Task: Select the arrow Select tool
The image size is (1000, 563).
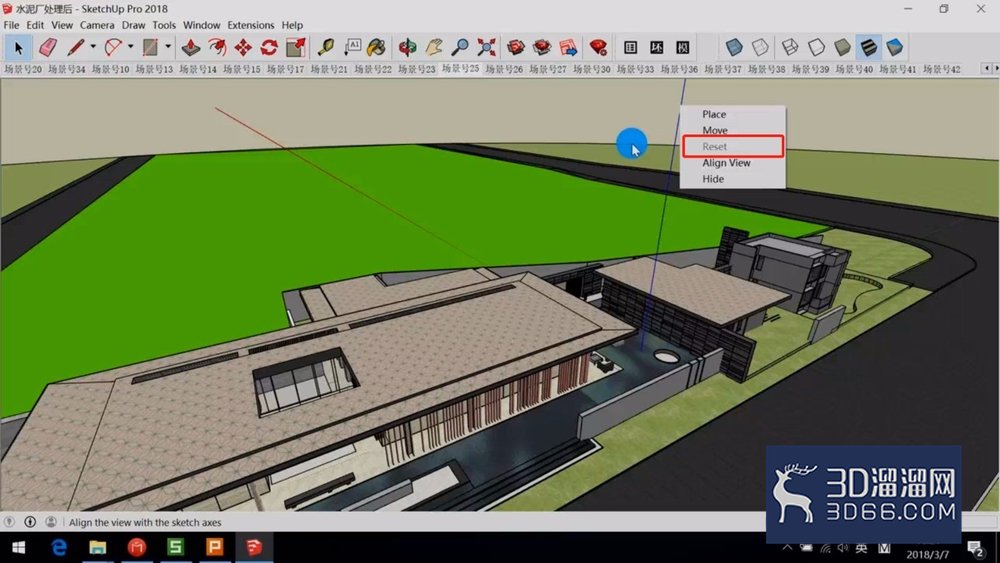Action: pos(18,48)
